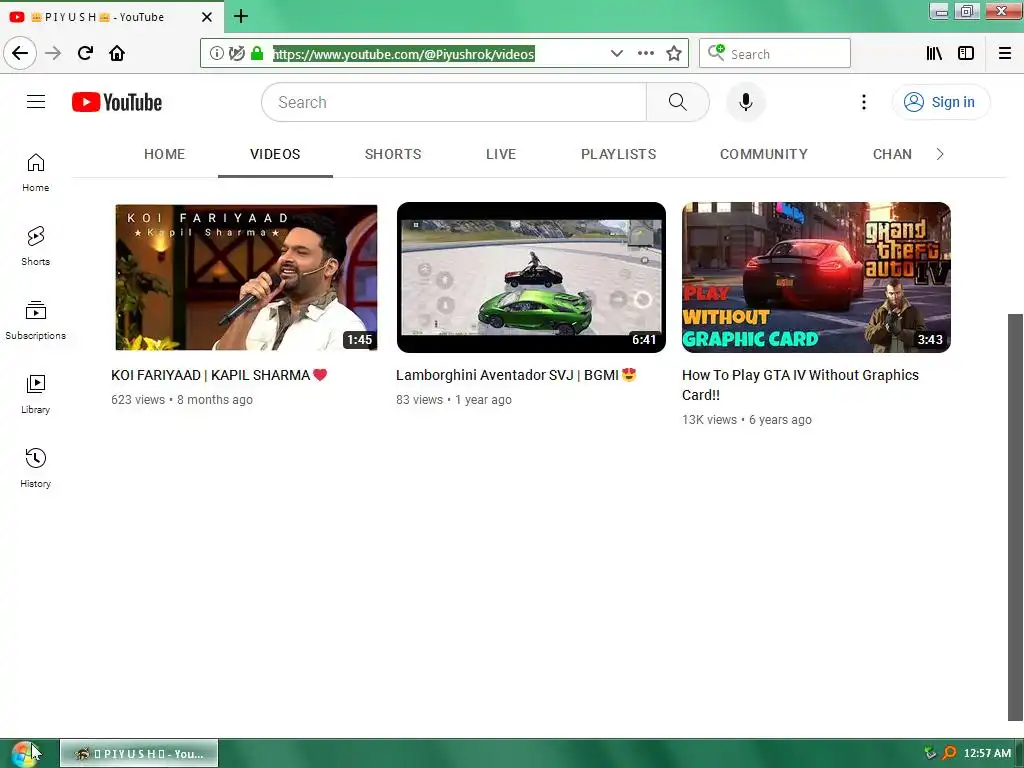This screenshot has height=768, width=1024.
Task: Click title Lamborghini Aventador SVJ | BGMI
Action: 516,375
